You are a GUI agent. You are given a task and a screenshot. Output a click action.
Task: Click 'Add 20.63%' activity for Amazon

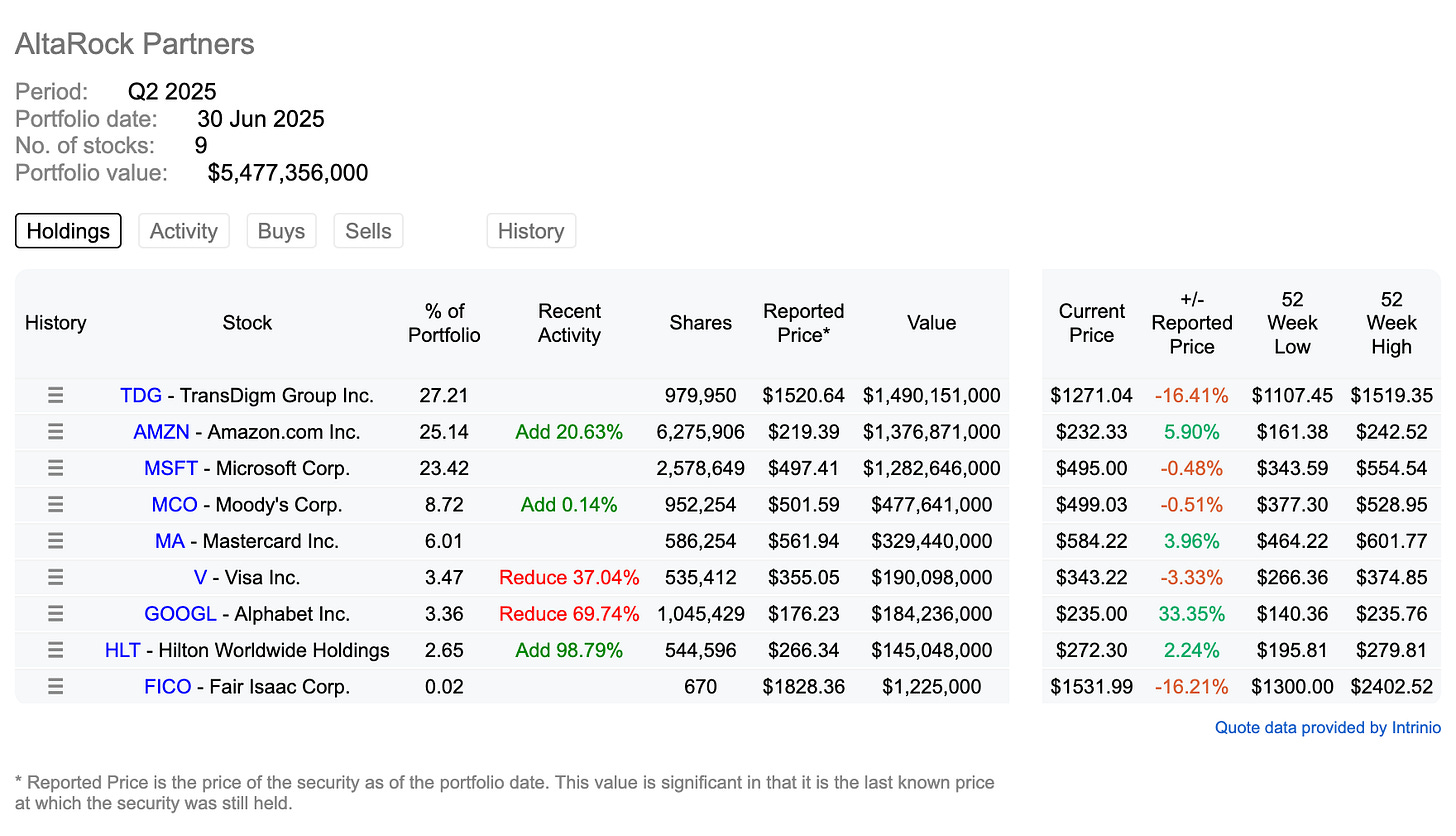point(569,432)
